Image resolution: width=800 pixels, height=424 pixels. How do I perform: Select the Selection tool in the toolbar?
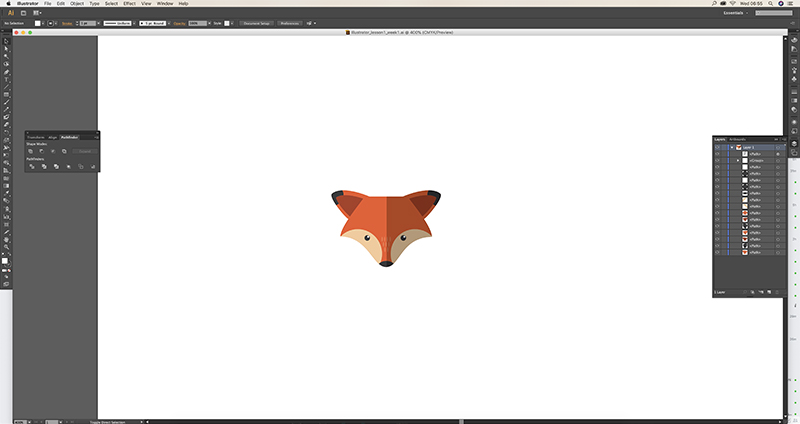pyautogui.click(x=6, y=43)
